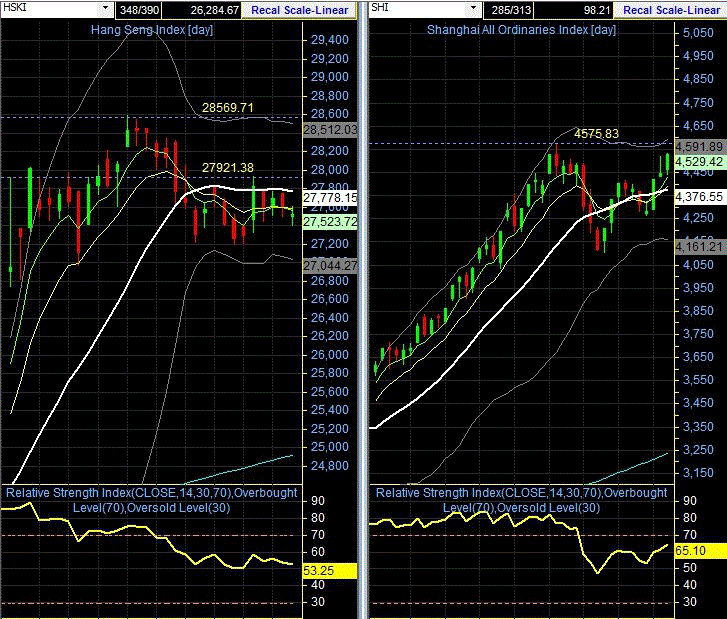The image size is (727, 619).
Task: Open the SHI symbol dropdown arrow
Action: pyautogui.click(x=473, y=8)
